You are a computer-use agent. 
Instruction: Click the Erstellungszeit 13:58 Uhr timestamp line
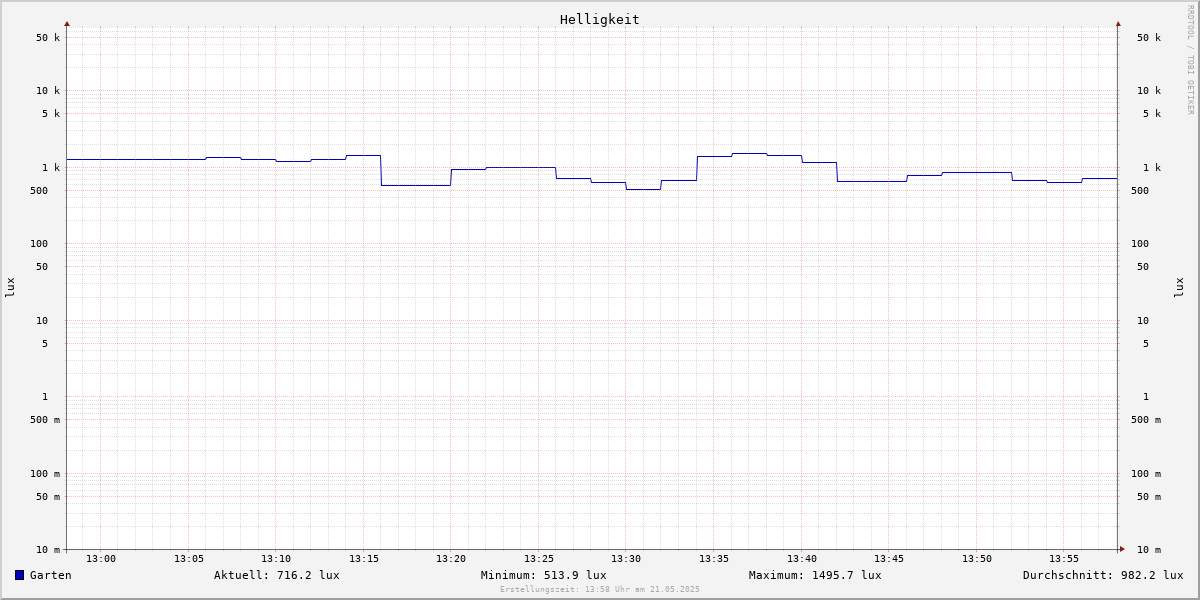tap(600, 589)
